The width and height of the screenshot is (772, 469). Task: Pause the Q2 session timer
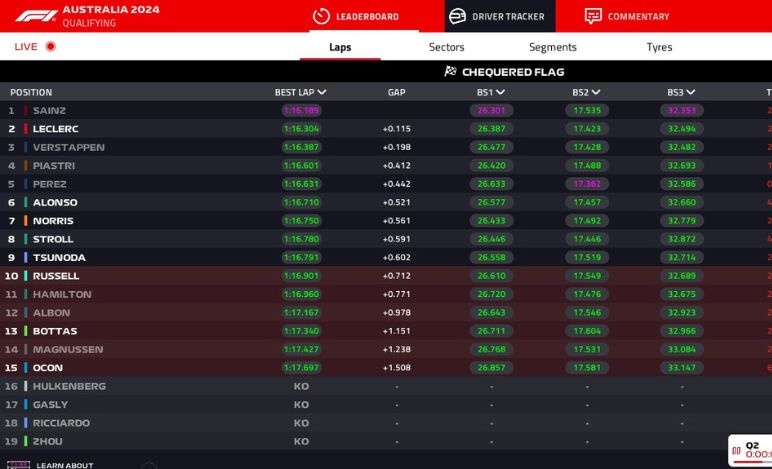[x=736, y=451]
